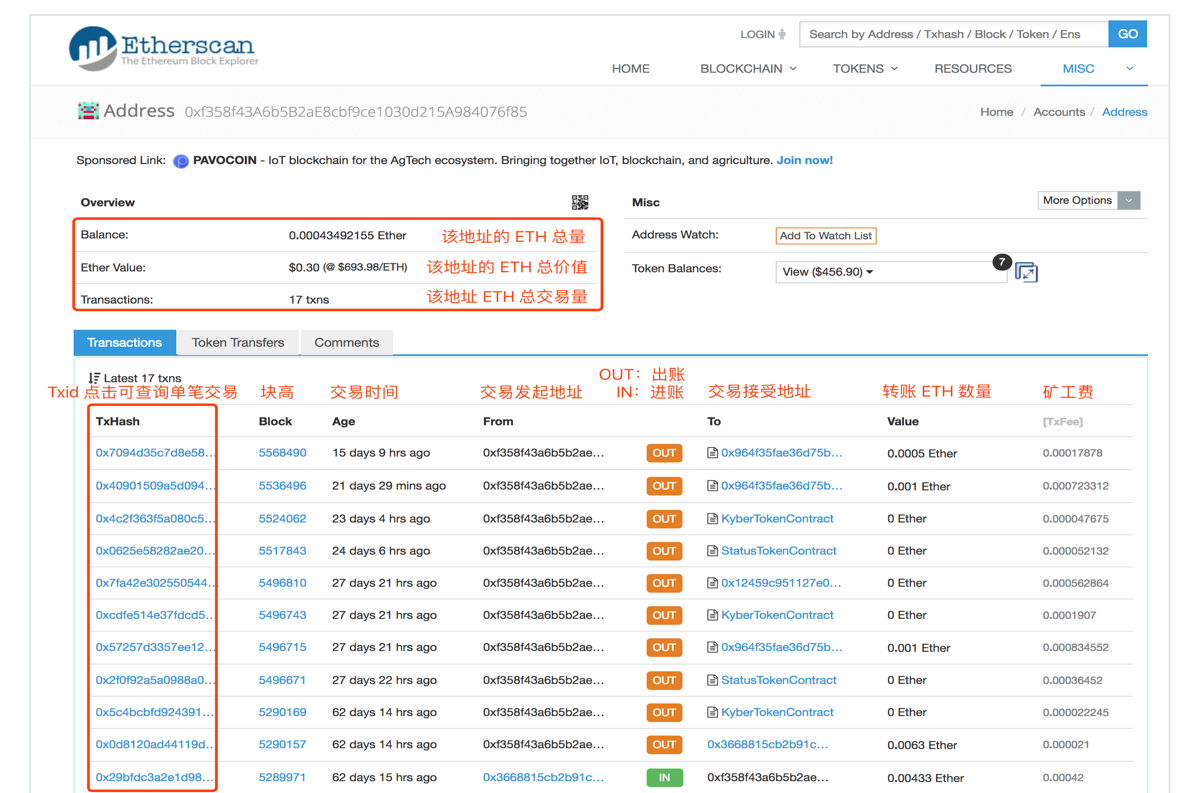Click the expand Token Balances icon
Viewport: 1200px width, 793px height.
(1026, 271)
